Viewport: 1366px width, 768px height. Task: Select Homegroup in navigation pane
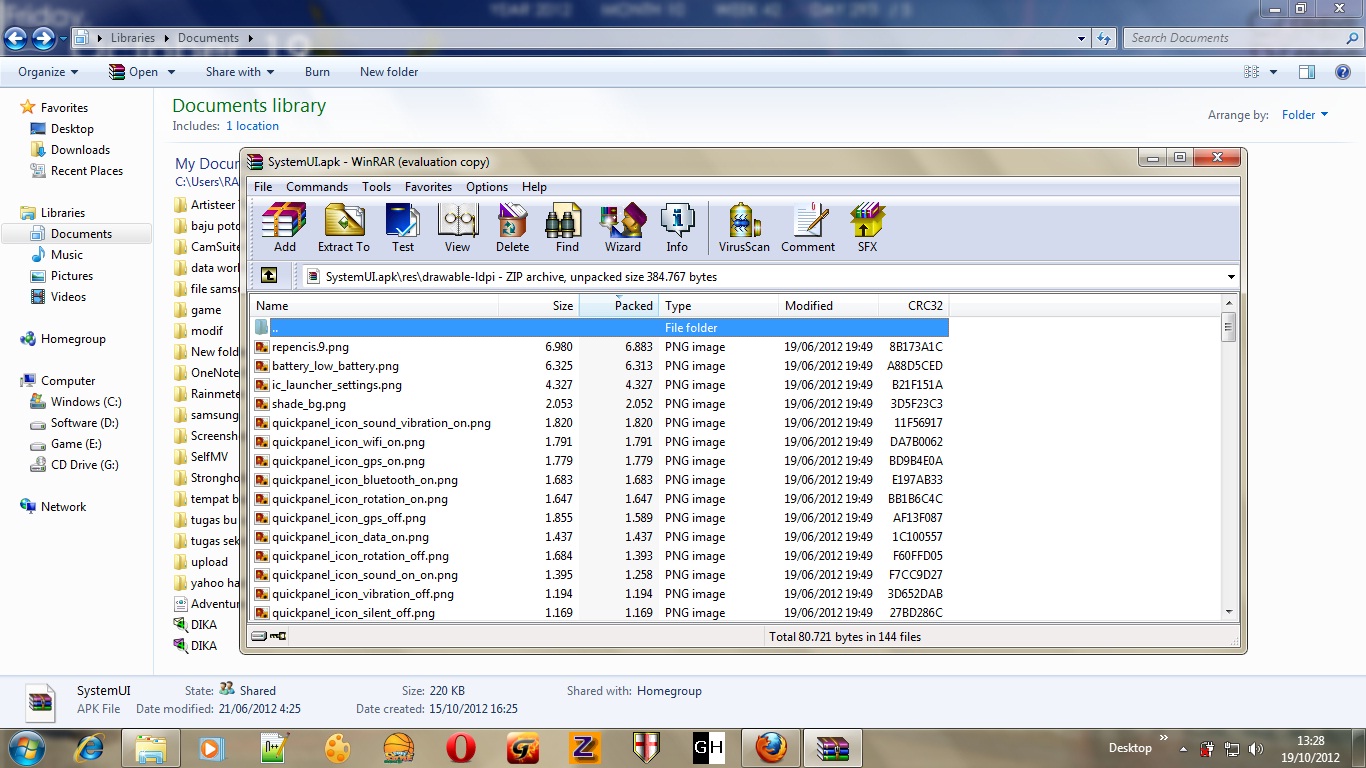point(73,339)
